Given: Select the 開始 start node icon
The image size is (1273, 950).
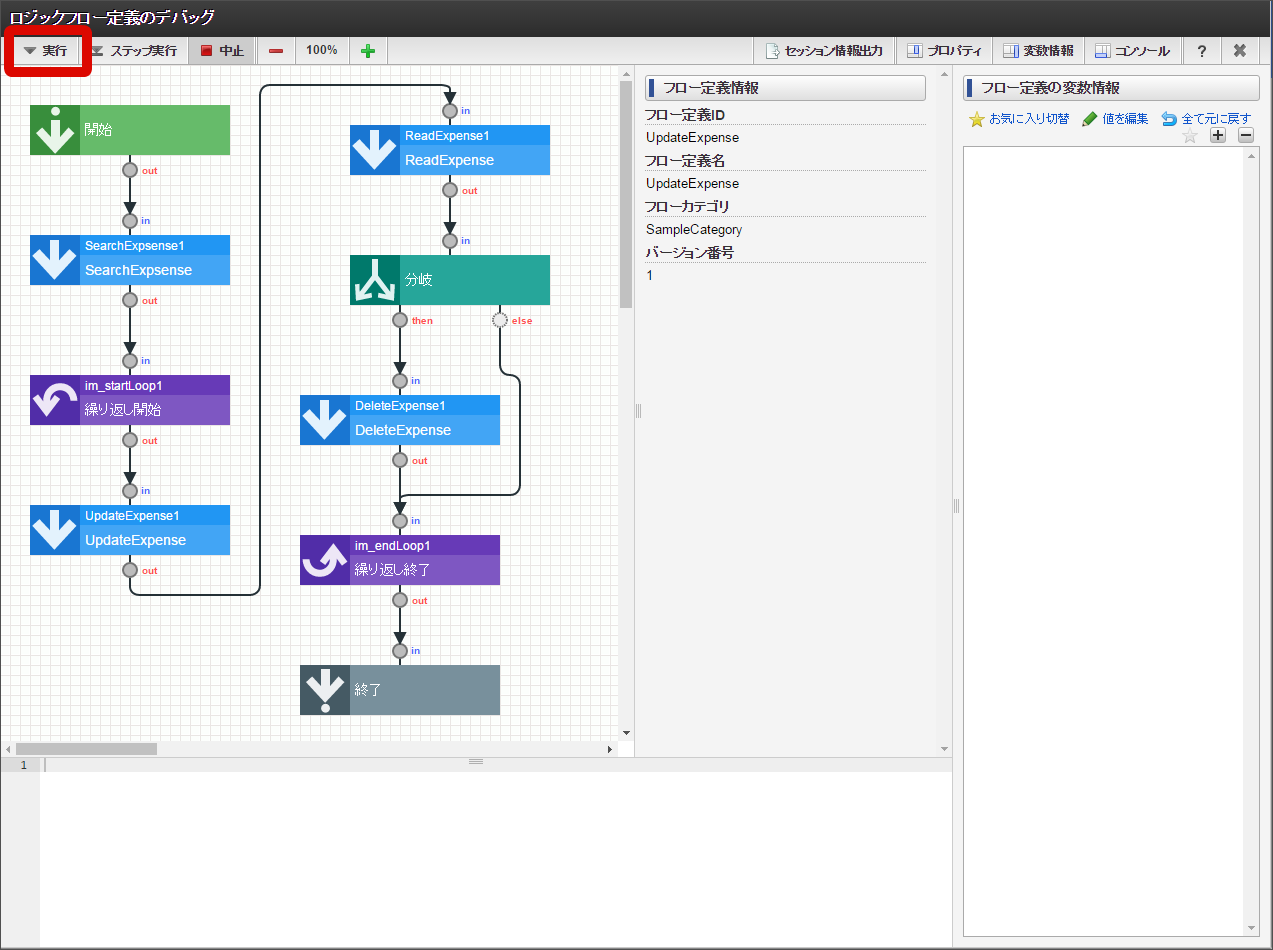Looking at the screenshot, I should click(55, 130).
